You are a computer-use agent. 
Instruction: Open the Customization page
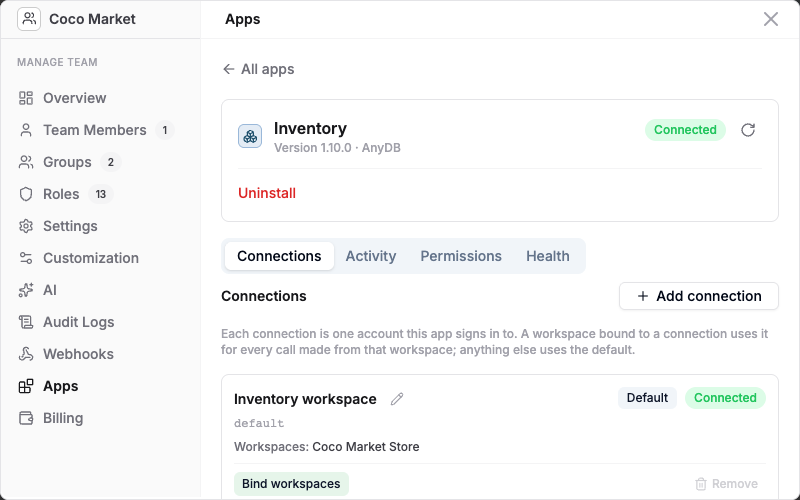point(91,258)
